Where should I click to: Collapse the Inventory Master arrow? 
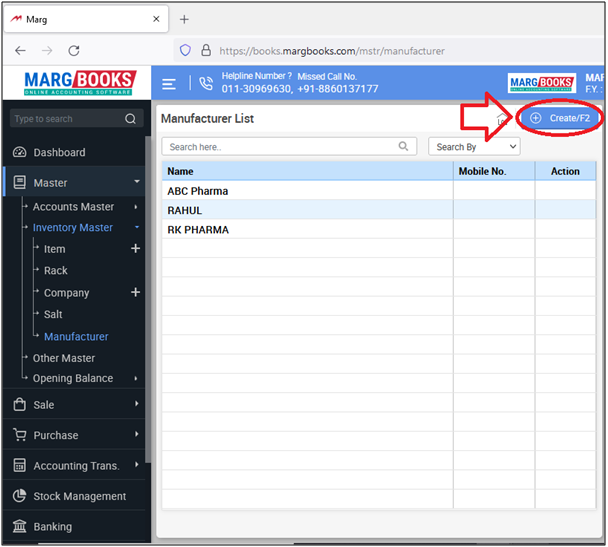pyautogui.click(x=136, y=227)
